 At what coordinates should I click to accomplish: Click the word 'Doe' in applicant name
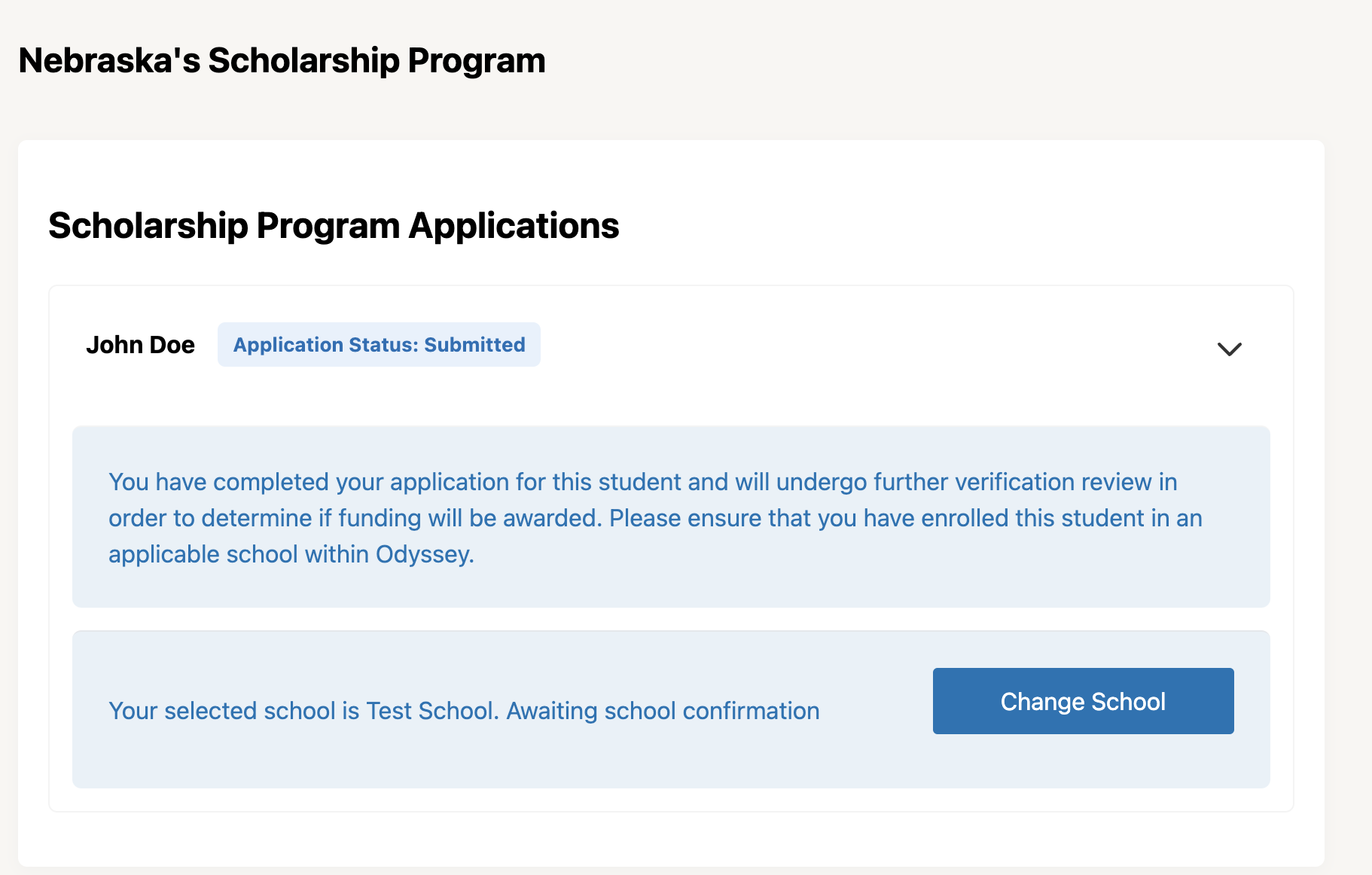click(x=172, y=345)
